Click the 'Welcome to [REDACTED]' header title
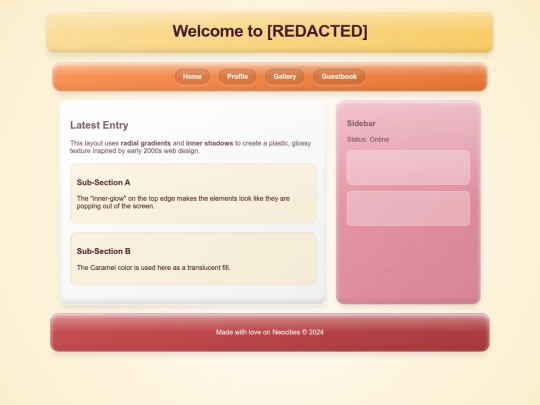540x405 pixels. click(270, 31)
